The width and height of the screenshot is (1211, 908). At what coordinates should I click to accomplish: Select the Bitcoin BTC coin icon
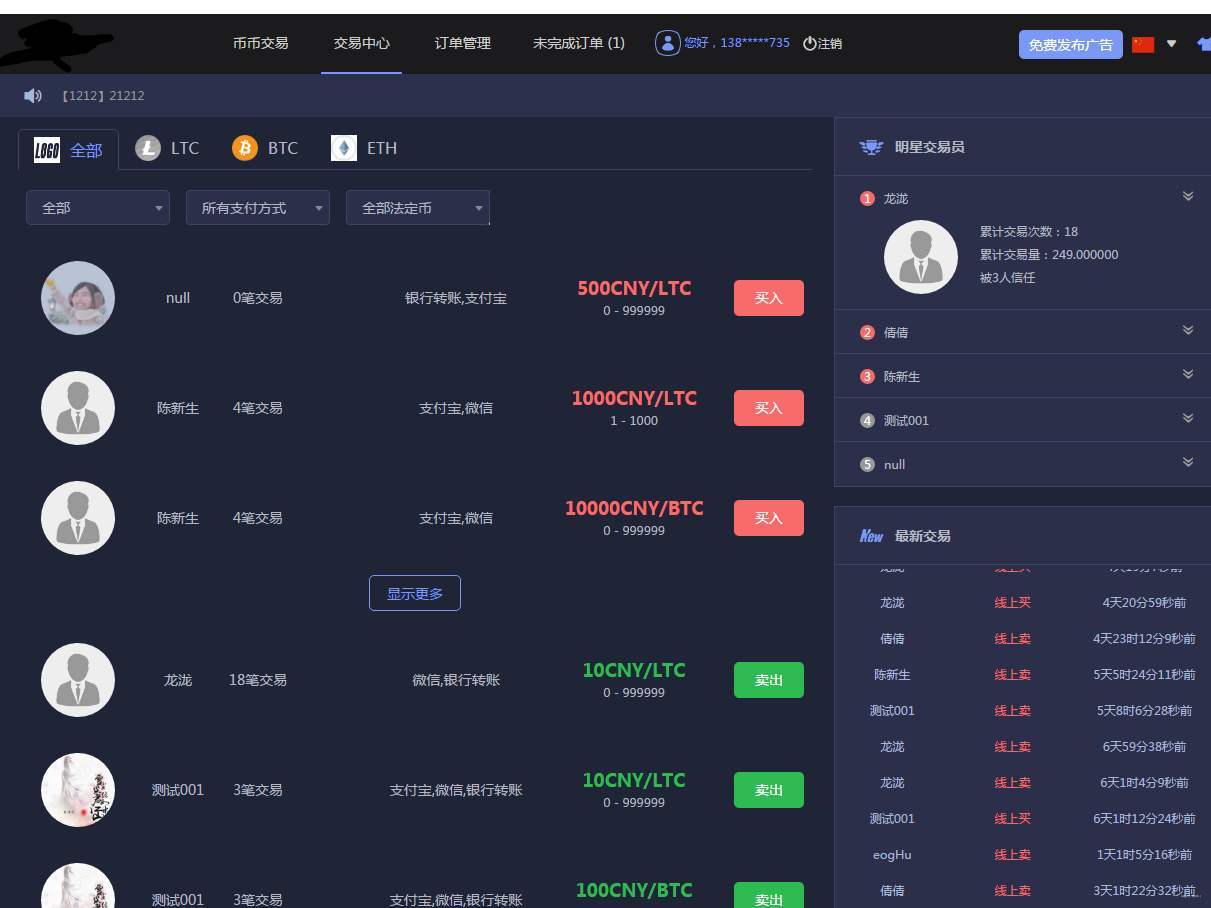tap(245, 149)
